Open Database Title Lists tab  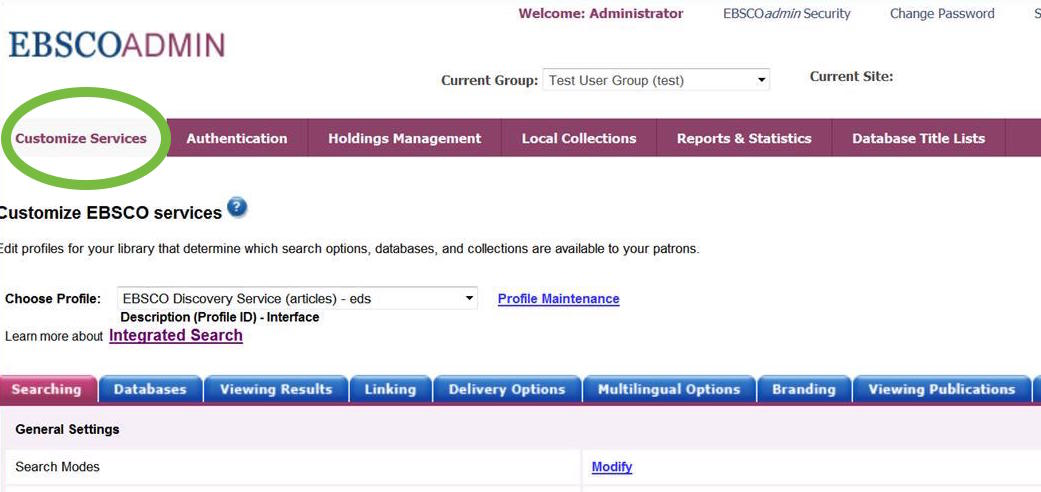(918, 138)
